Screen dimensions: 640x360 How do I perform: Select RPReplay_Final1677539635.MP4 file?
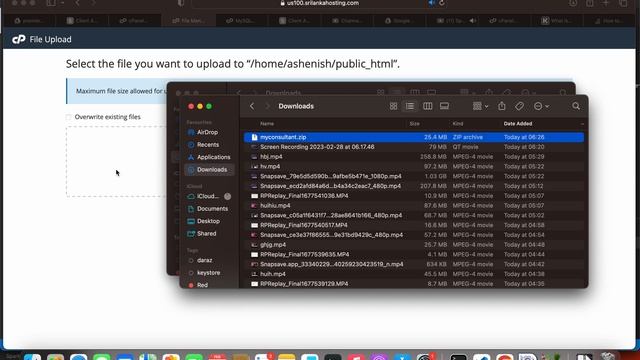coord(414,255)
